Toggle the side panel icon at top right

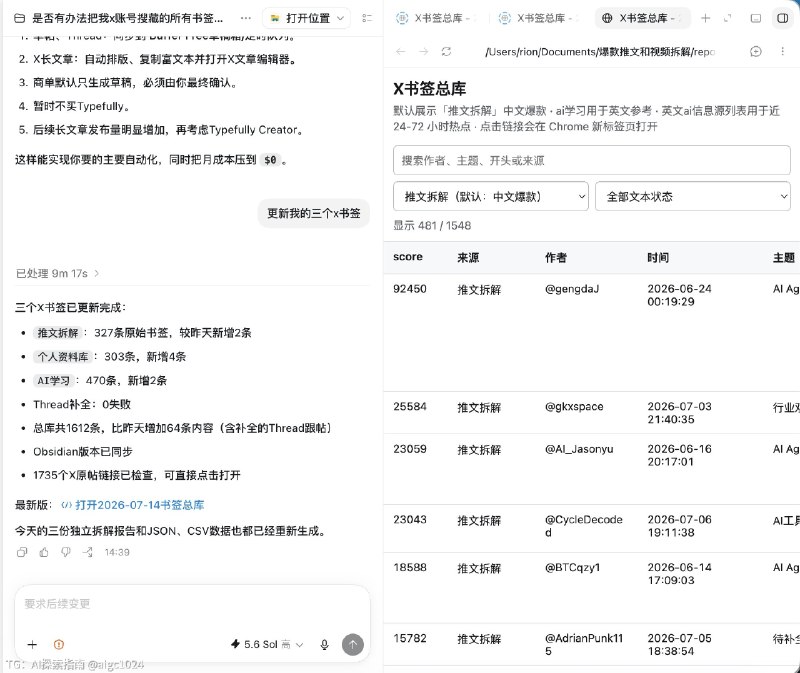click(782, 18)
